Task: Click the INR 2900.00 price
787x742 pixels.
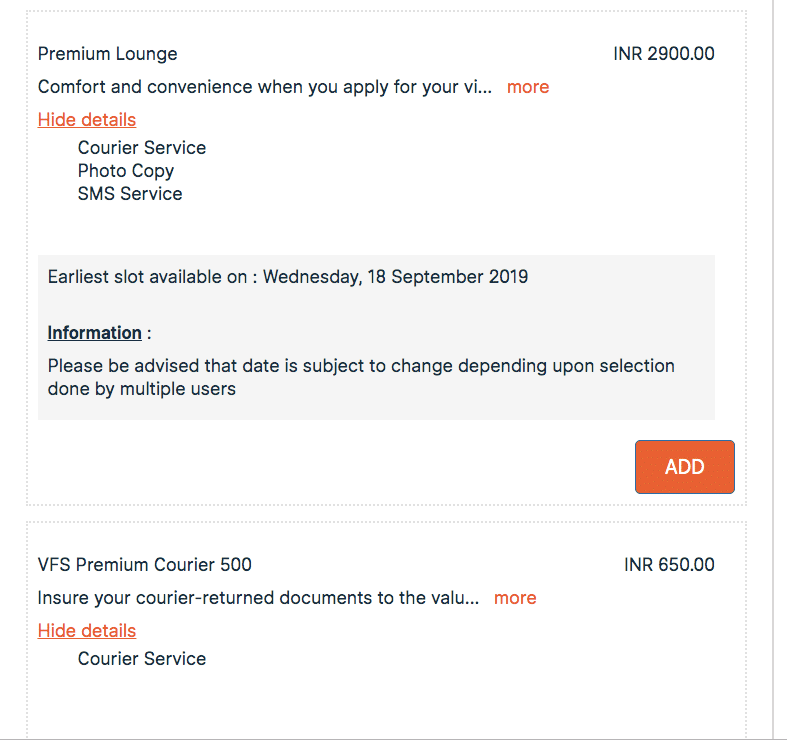Action: coord(664,54)
